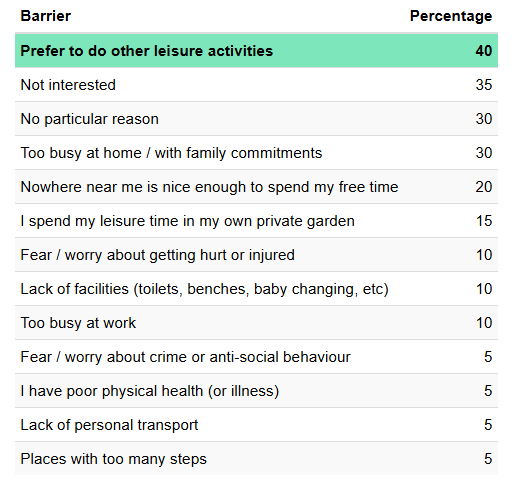Click 'Nowhere near me is nice enough' row
The height and width of the screenshot is (488, 528).
tap(256, 187)
